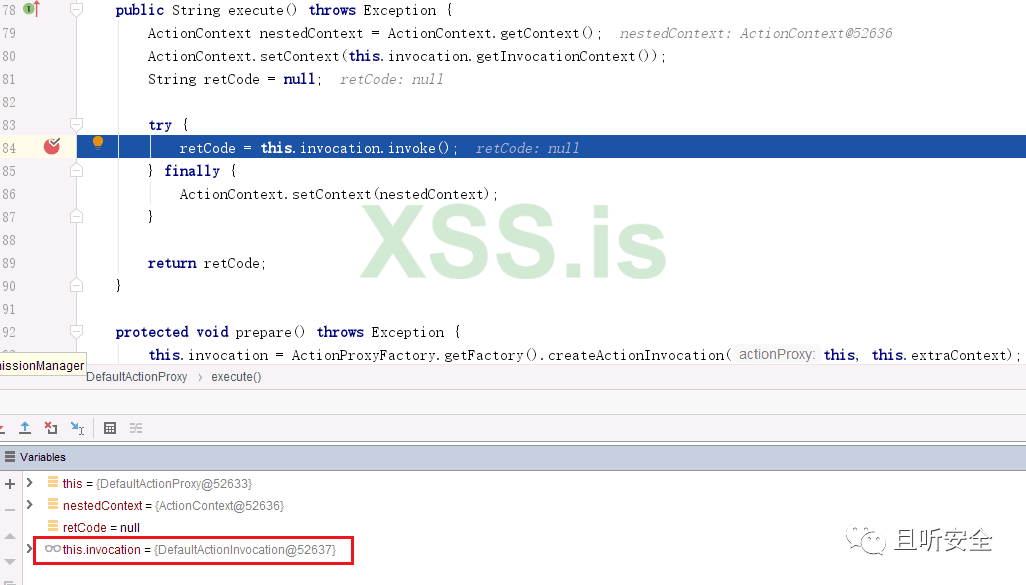Image resolution: width=1026 pixels, height=585 pixels.
Task: Select the 'this = {DefaultActionProxy@52633}' row
Action: [x=157, y=484]
